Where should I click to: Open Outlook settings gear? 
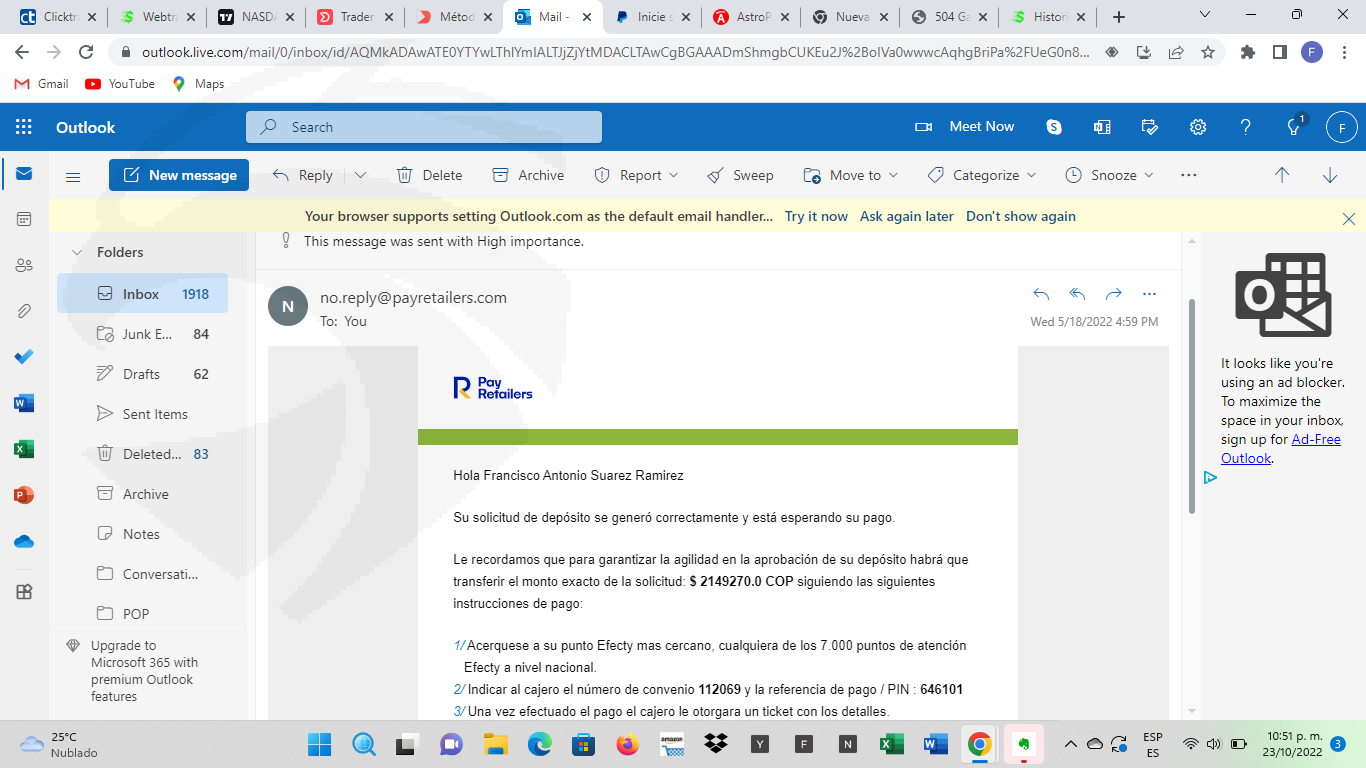(1198, 127)
